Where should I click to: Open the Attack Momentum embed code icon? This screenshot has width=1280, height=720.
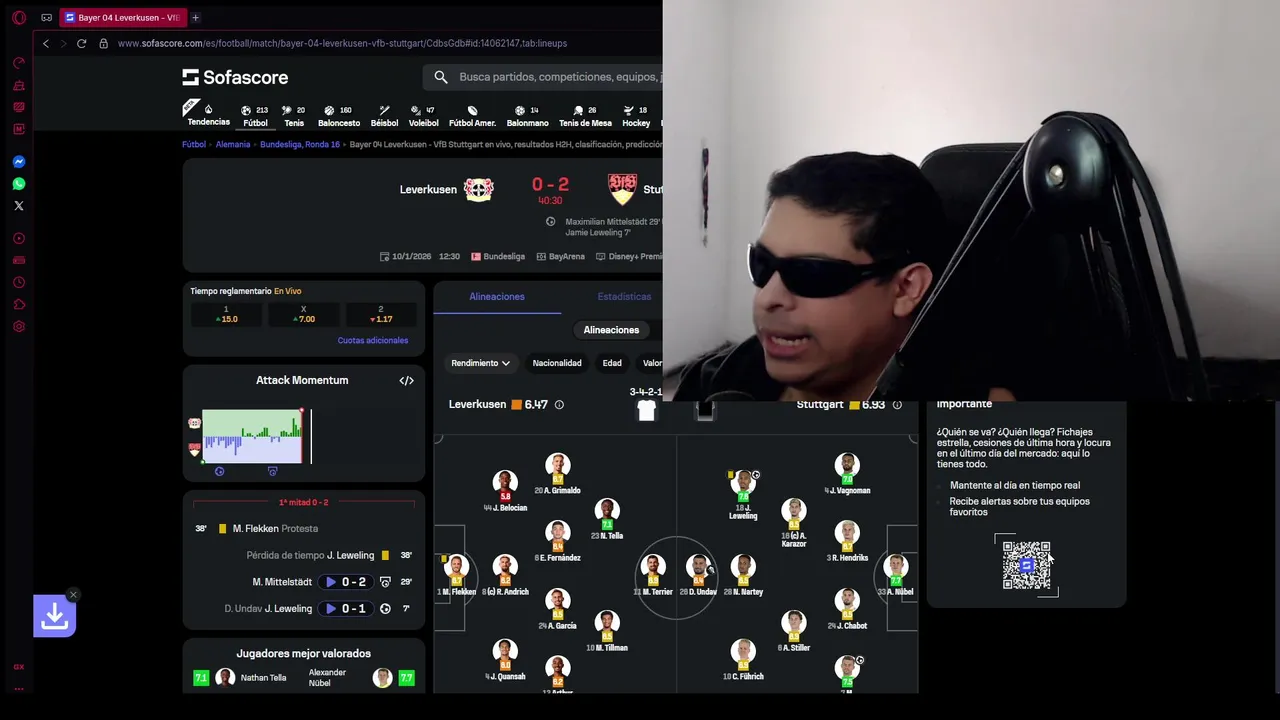tap(406, 380)
